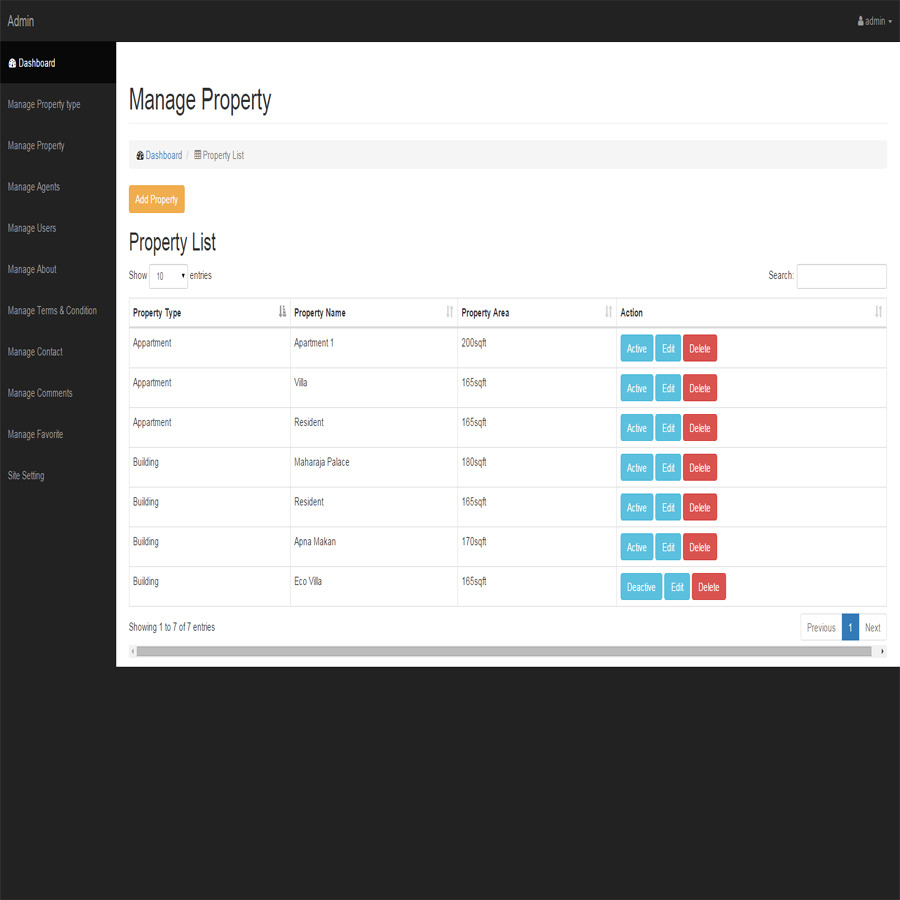
Task: Click the Dashboard breadcrumb link
Action: point(163,155)
